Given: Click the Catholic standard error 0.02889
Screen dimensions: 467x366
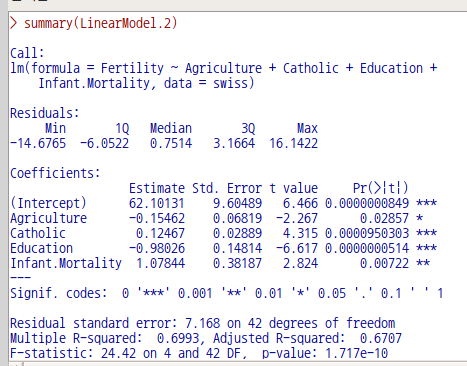Looking at the screenshot, I should click(238, 233).
